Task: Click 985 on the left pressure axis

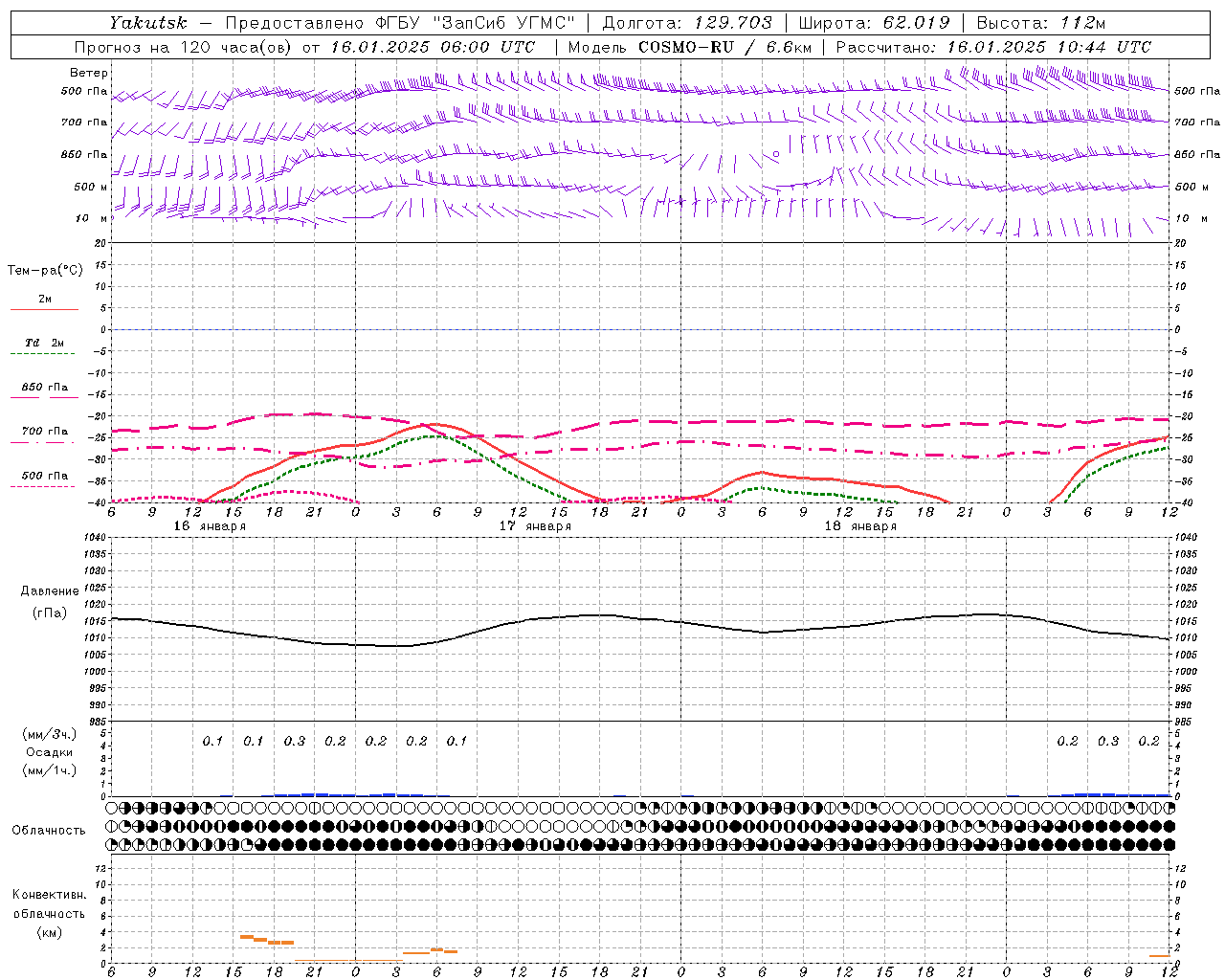Action: tap(99, 722)
